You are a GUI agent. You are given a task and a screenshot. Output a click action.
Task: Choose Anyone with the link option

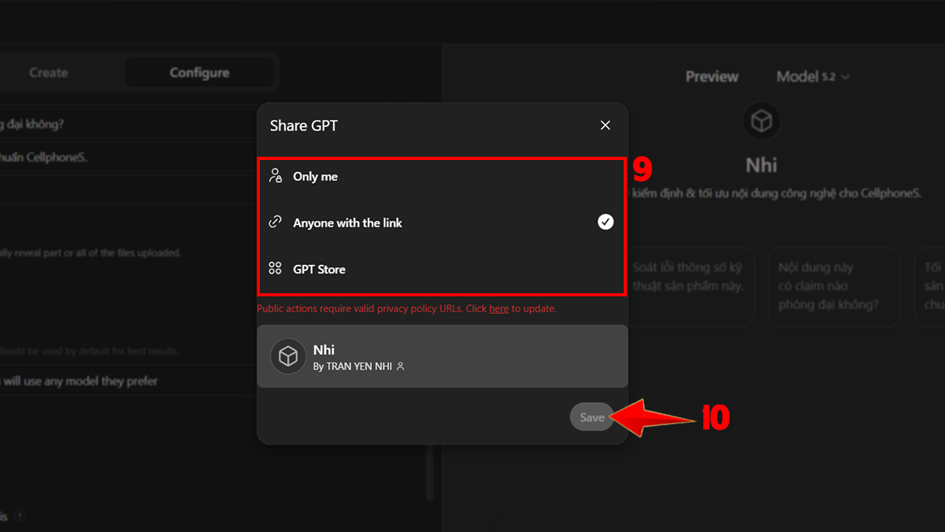347,223
